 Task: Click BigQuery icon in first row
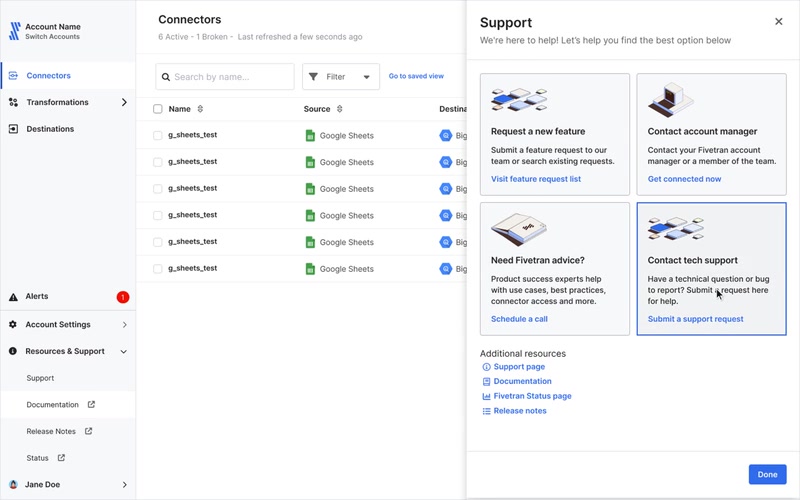coord(445,136)
